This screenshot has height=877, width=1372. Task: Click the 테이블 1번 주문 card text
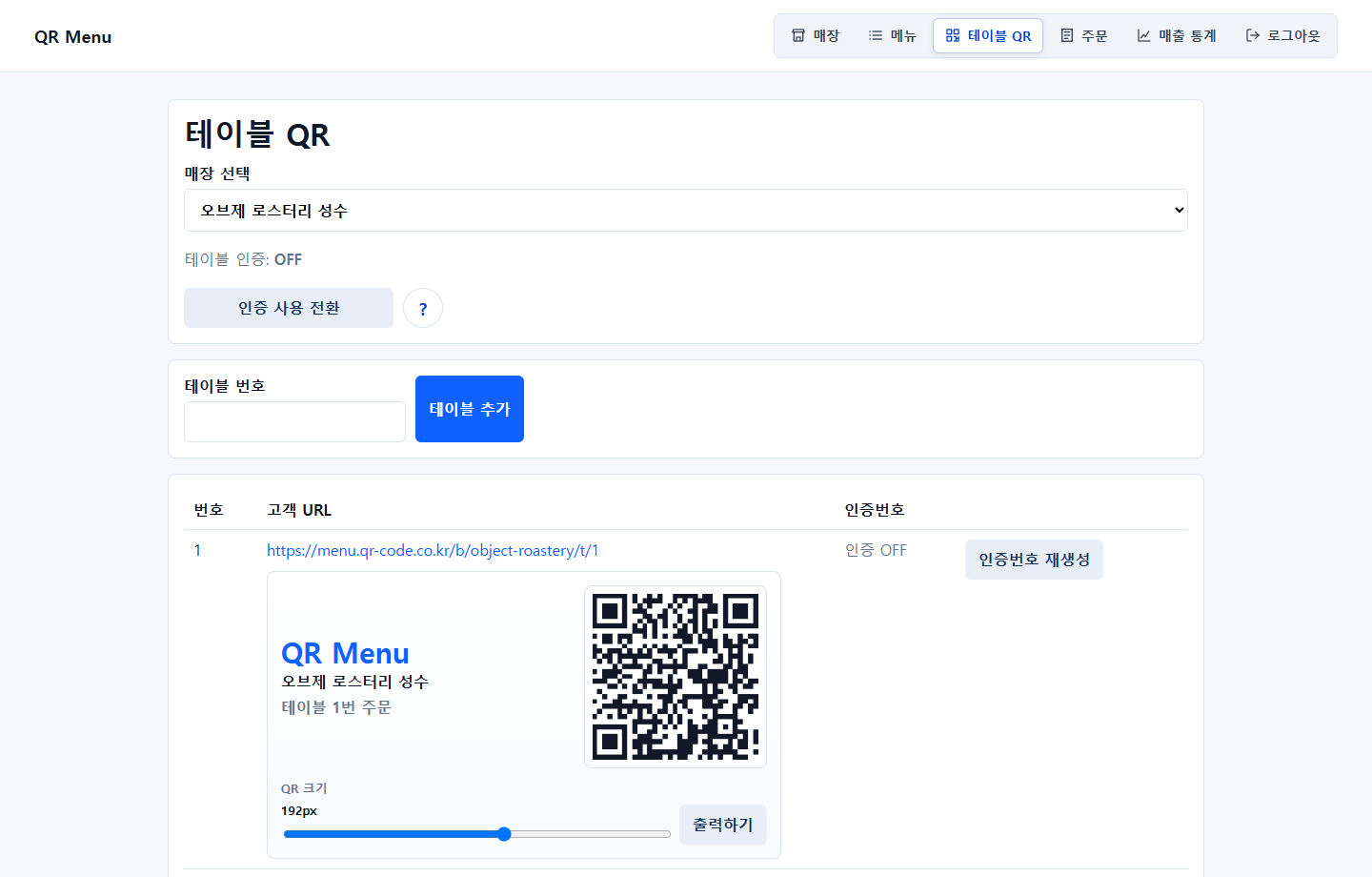(336, 707)
